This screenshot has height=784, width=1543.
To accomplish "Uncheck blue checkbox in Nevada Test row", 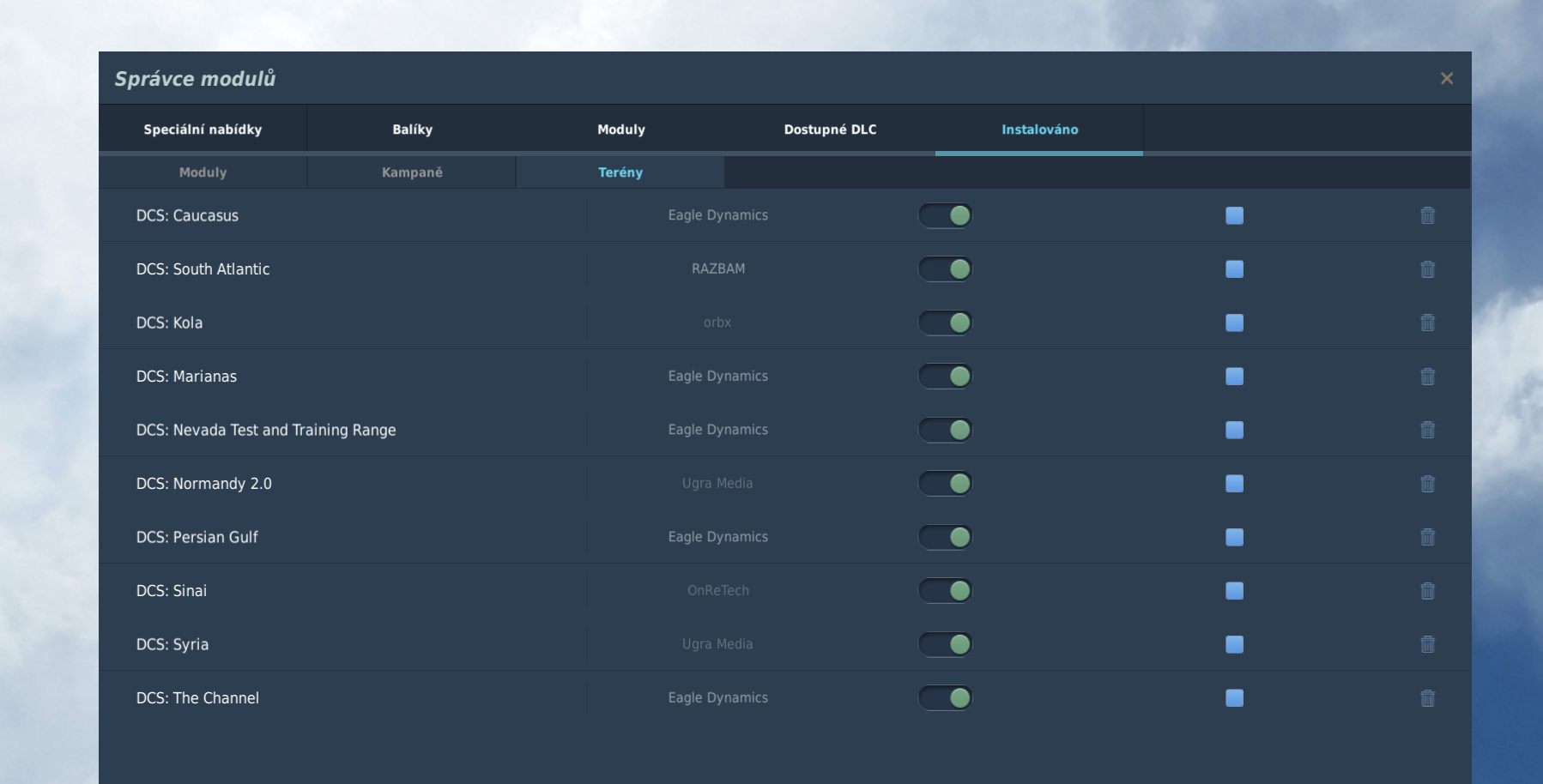I will tap(1234, 430).
